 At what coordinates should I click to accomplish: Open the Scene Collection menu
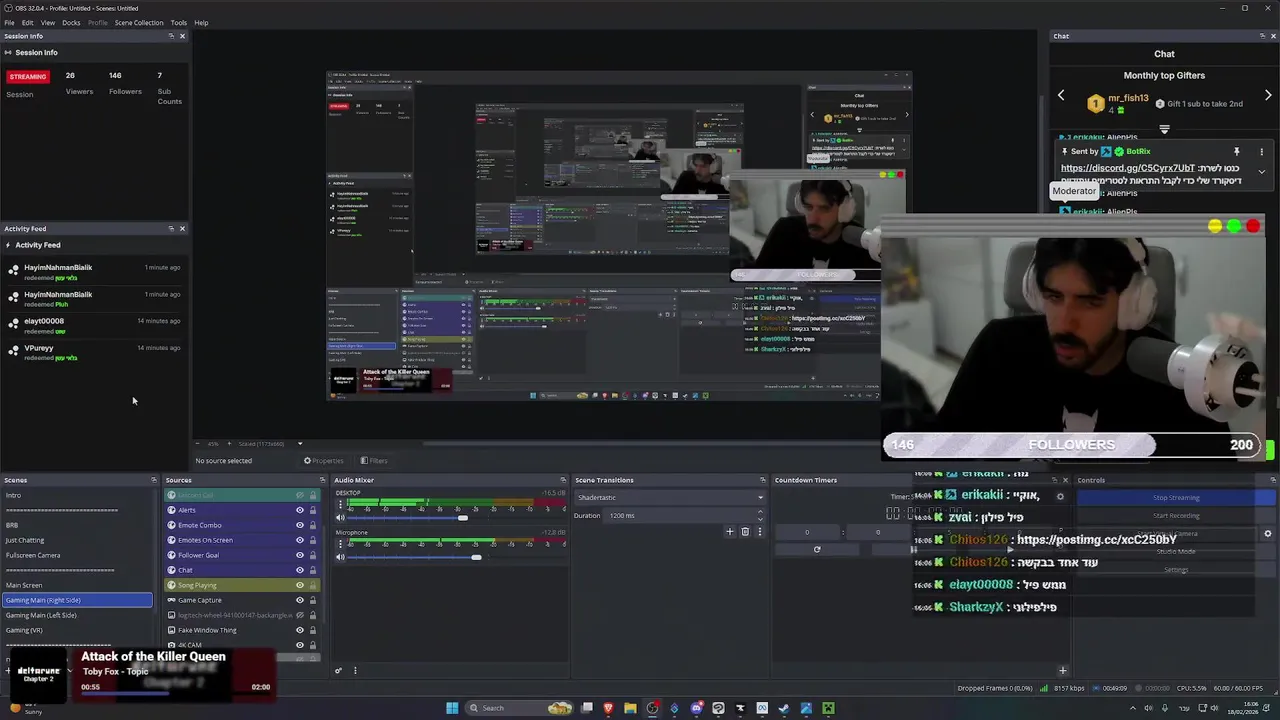click(x=139, y=22)
